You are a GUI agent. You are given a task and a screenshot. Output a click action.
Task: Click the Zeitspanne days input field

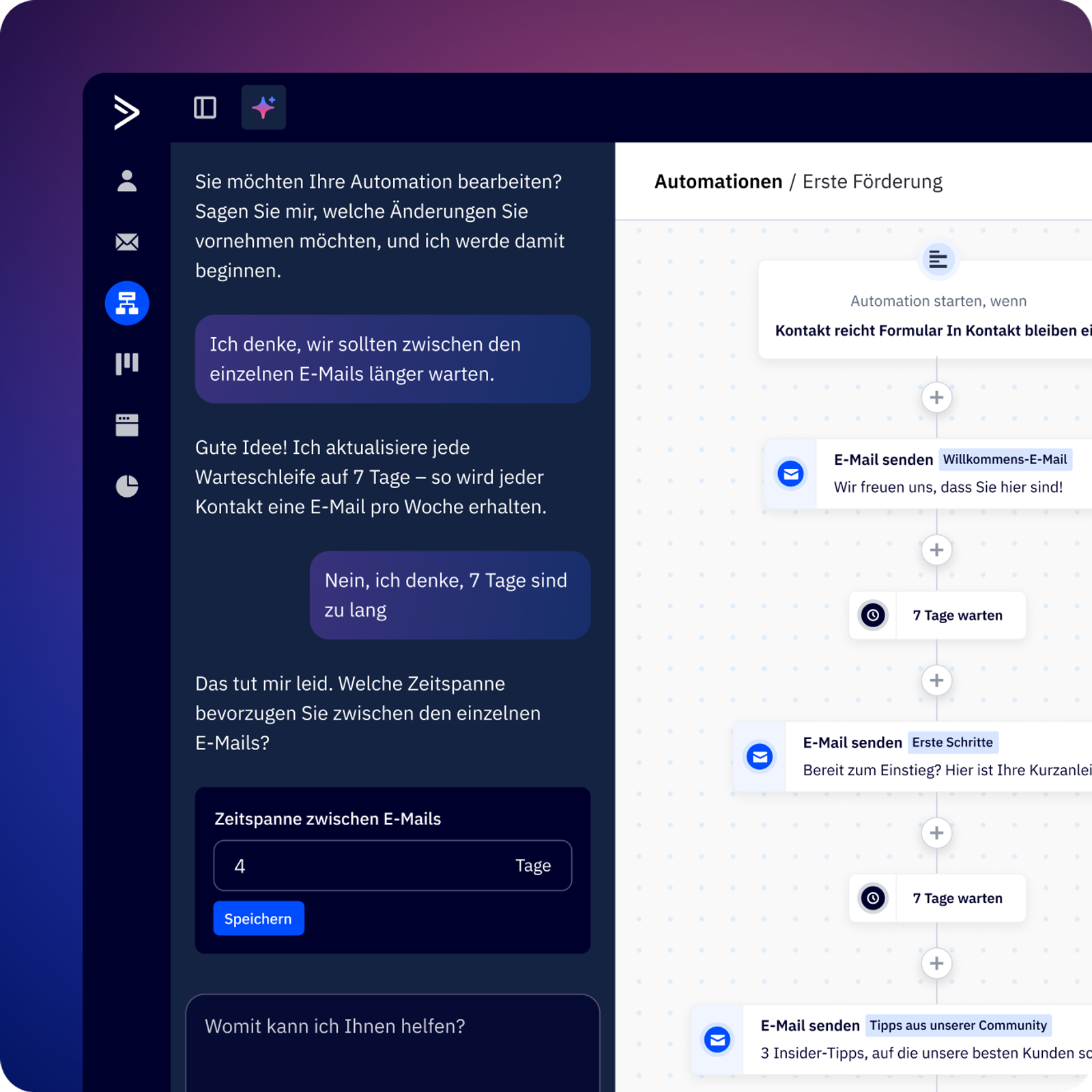click(x=369, y=865)
